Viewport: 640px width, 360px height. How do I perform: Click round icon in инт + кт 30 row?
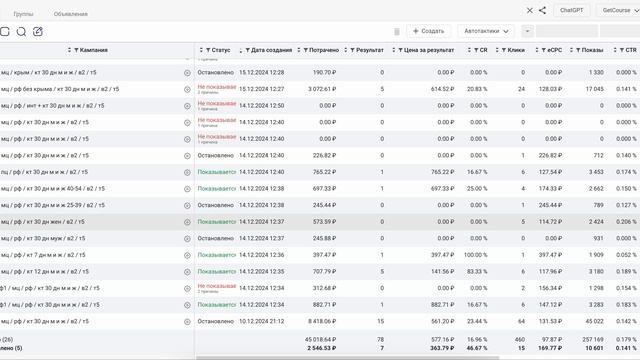click(x=187, y=106)
